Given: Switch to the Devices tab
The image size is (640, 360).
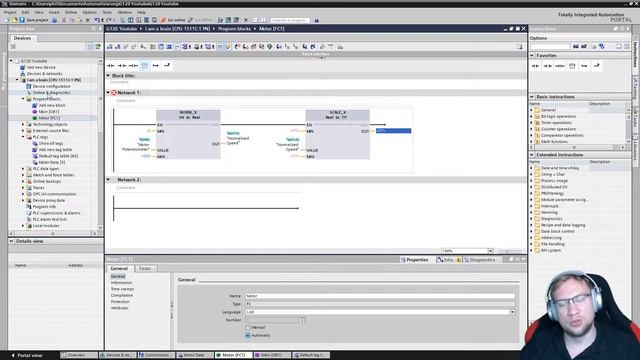Looking at the screenshot, I should pyautogui.click(x=22, y=38).
